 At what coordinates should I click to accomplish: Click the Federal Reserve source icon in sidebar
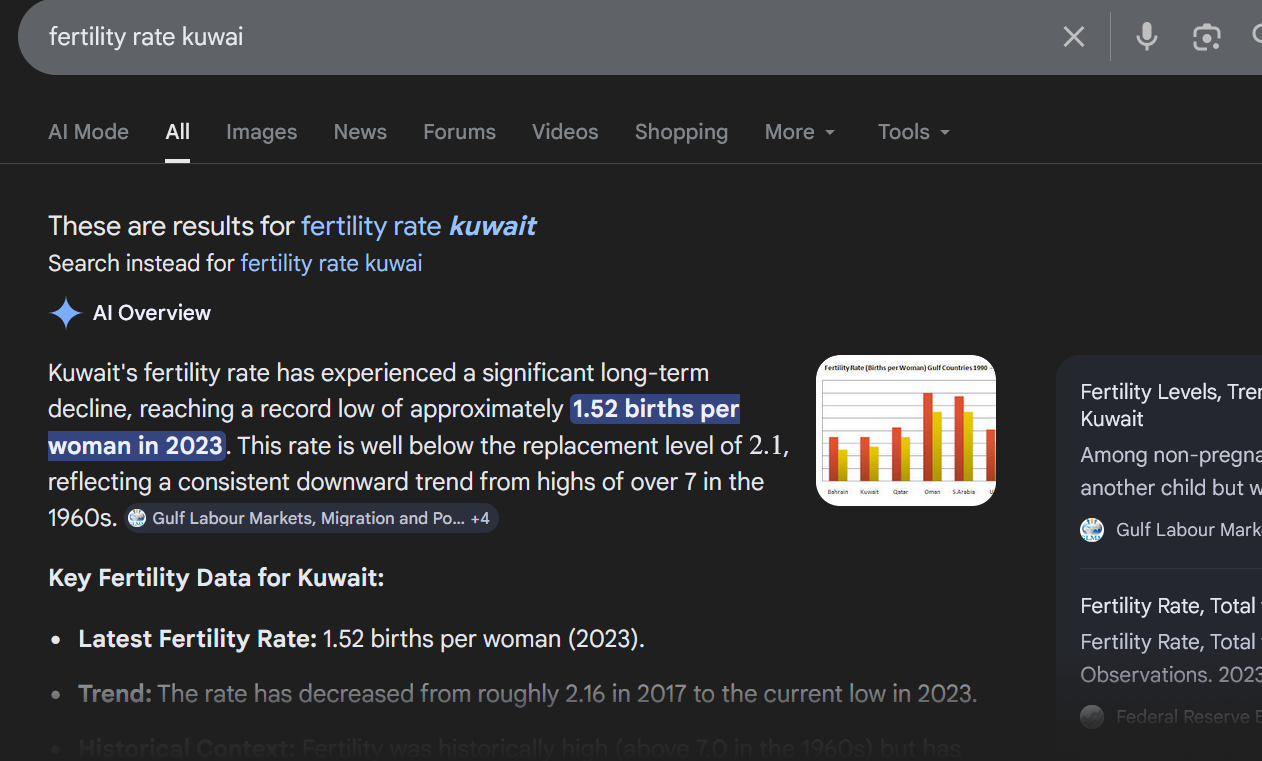pos(1092,716)
